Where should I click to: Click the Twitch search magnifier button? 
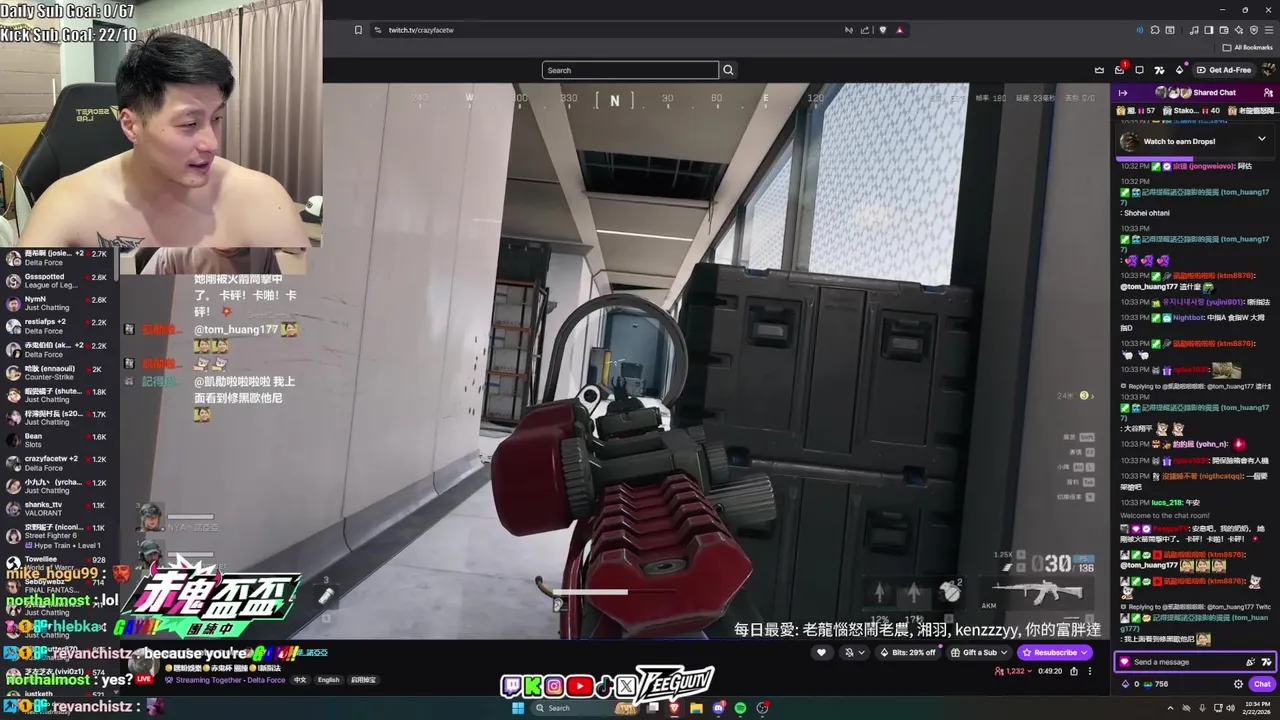[728, 70]
